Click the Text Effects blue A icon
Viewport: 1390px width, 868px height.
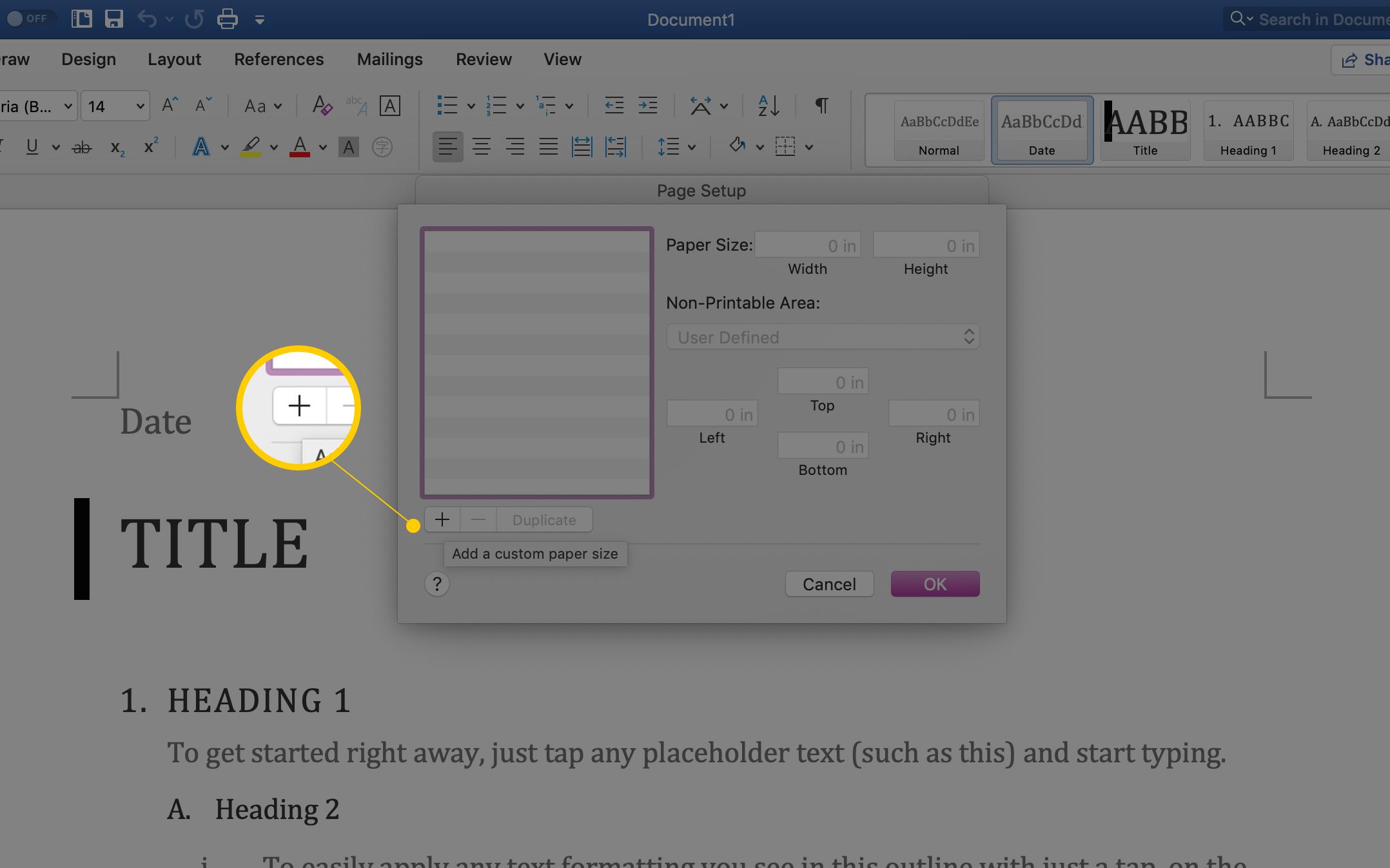point(201,147)
